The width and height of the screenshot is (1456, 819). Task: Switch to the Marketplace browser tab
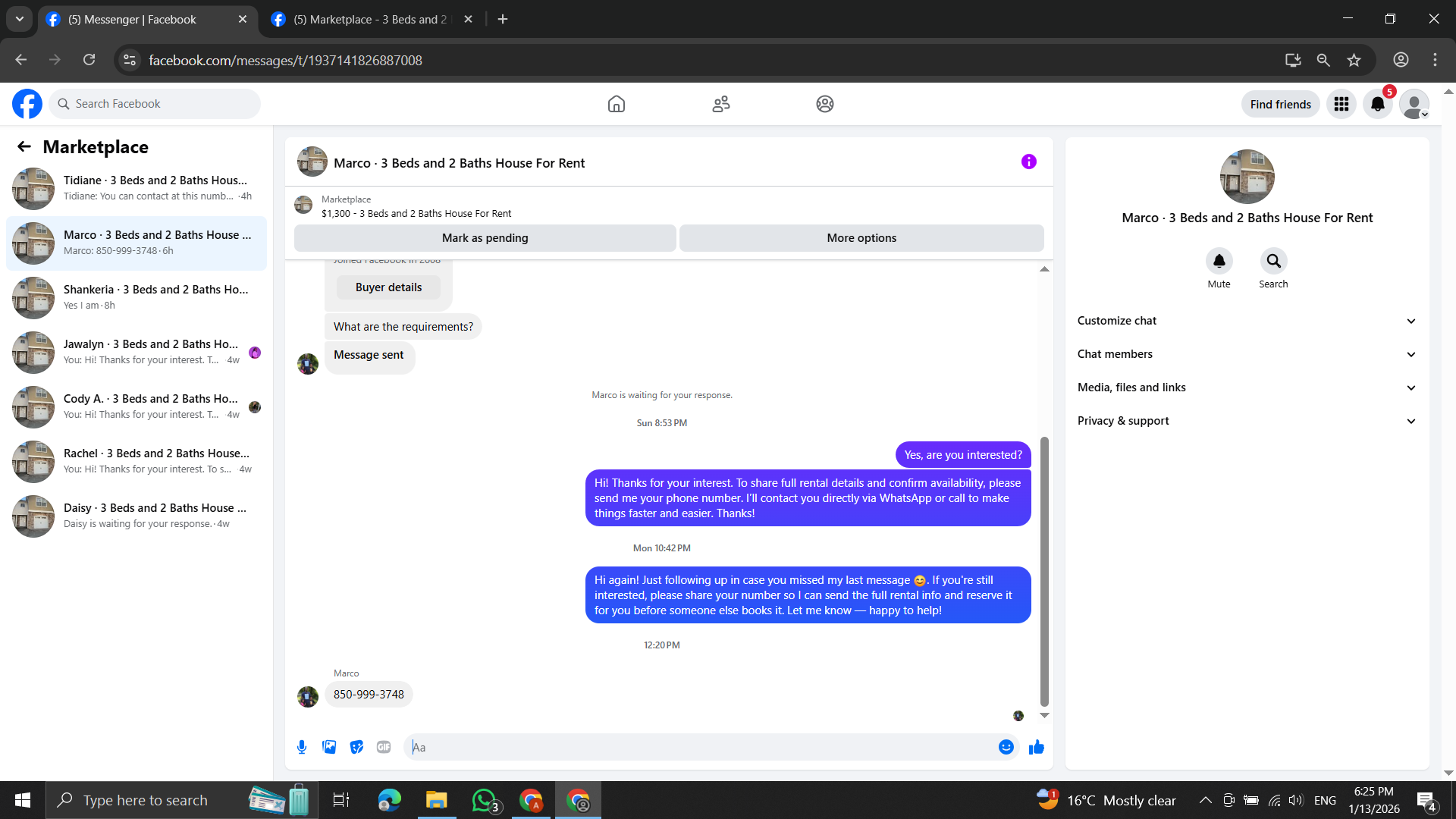coord(370,20)
